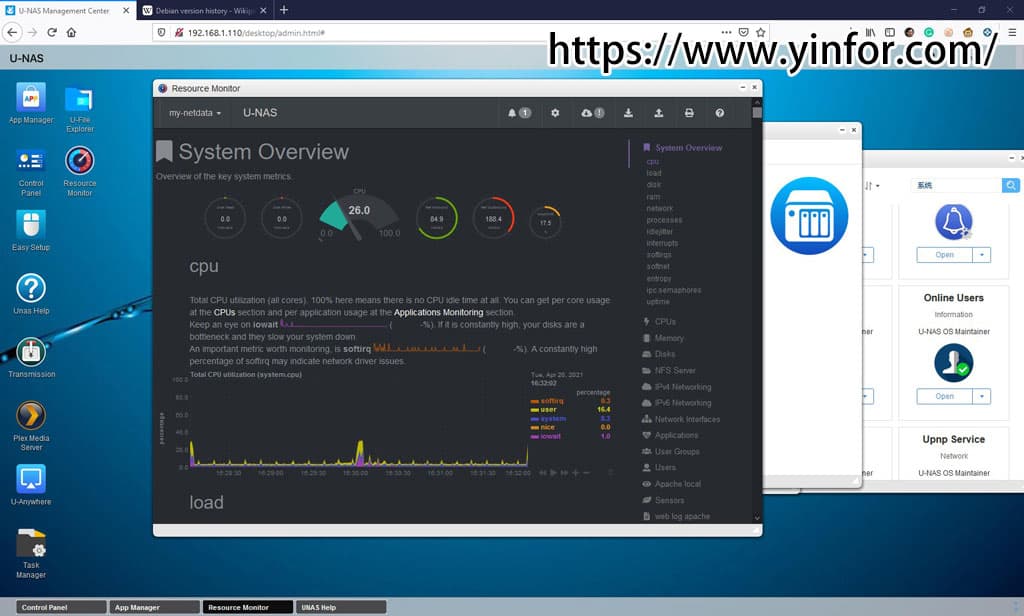1024x616 pixels.
Task: Click the search magnifier in App Manager
Action: [1010, 186]
